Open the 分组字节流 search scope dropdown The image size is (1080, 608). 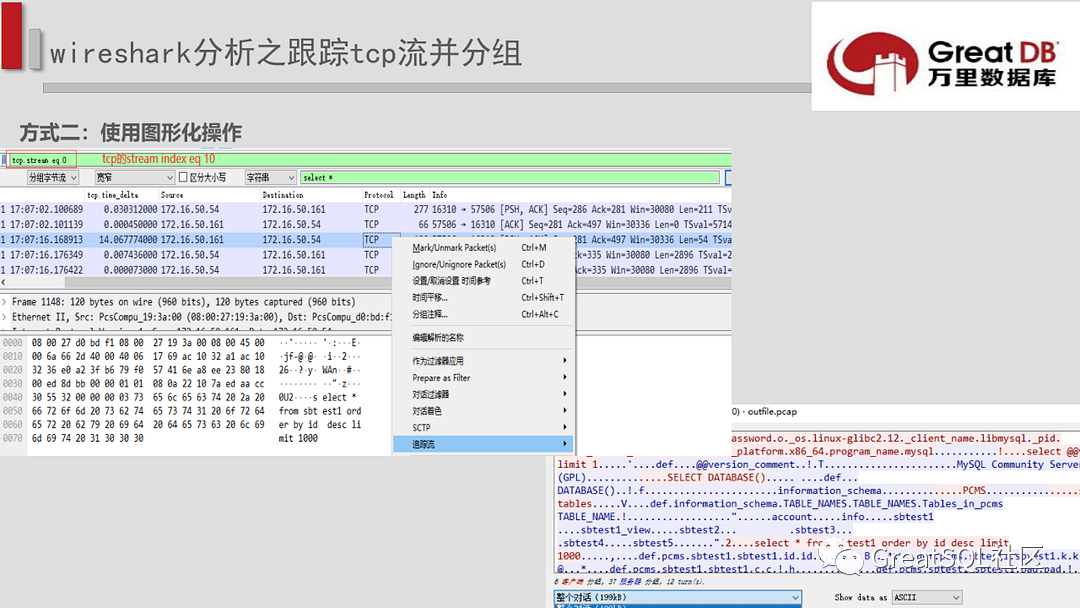click(x=53, y=178)
